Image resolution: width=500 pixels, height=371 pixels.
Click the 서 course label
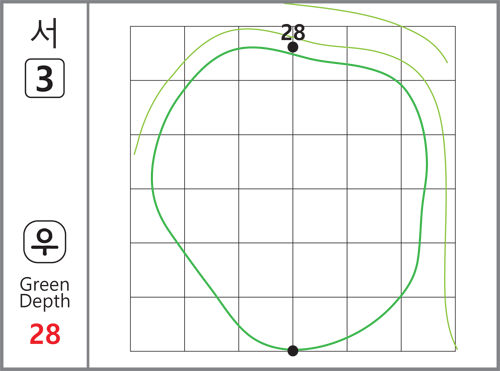(44, 33)
